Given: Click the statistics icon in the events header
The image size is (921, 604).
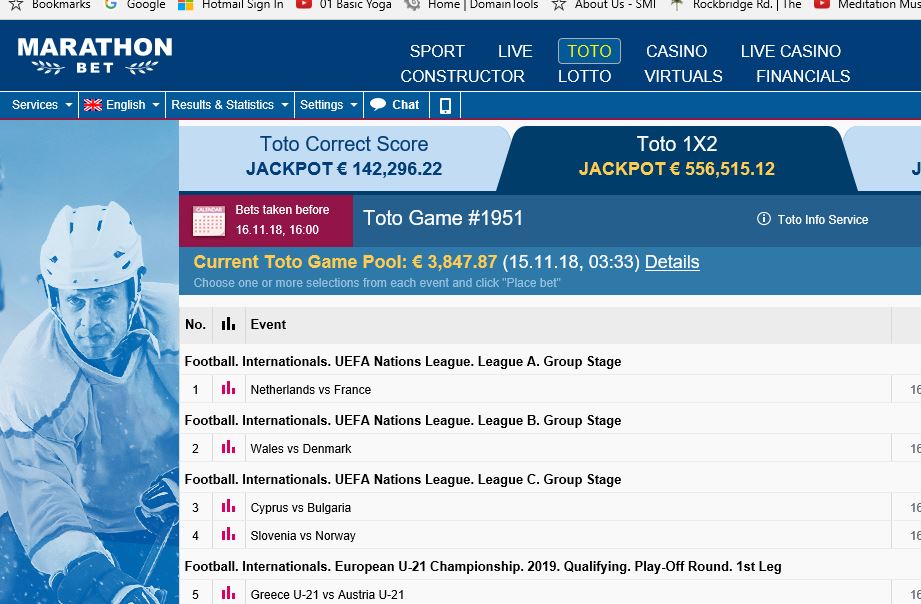Looking at the screenshot, I should pos(228,324).
